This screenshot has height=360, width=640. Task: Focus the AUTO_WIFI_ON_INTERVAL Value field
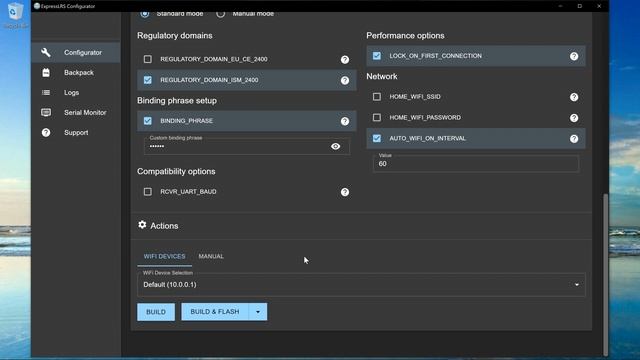476,163
